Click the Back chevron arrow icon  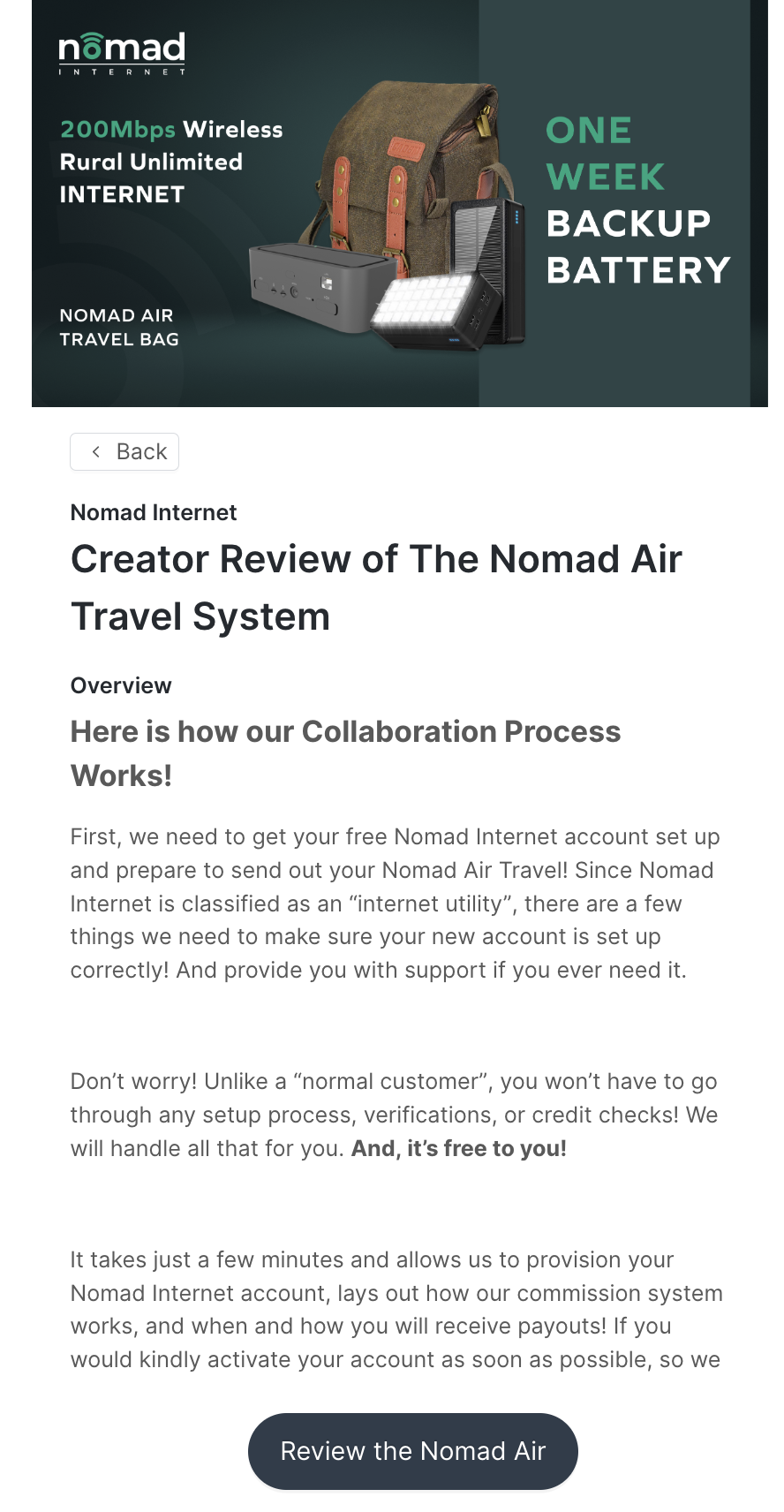pyautogui.click(x=95, y=451)
